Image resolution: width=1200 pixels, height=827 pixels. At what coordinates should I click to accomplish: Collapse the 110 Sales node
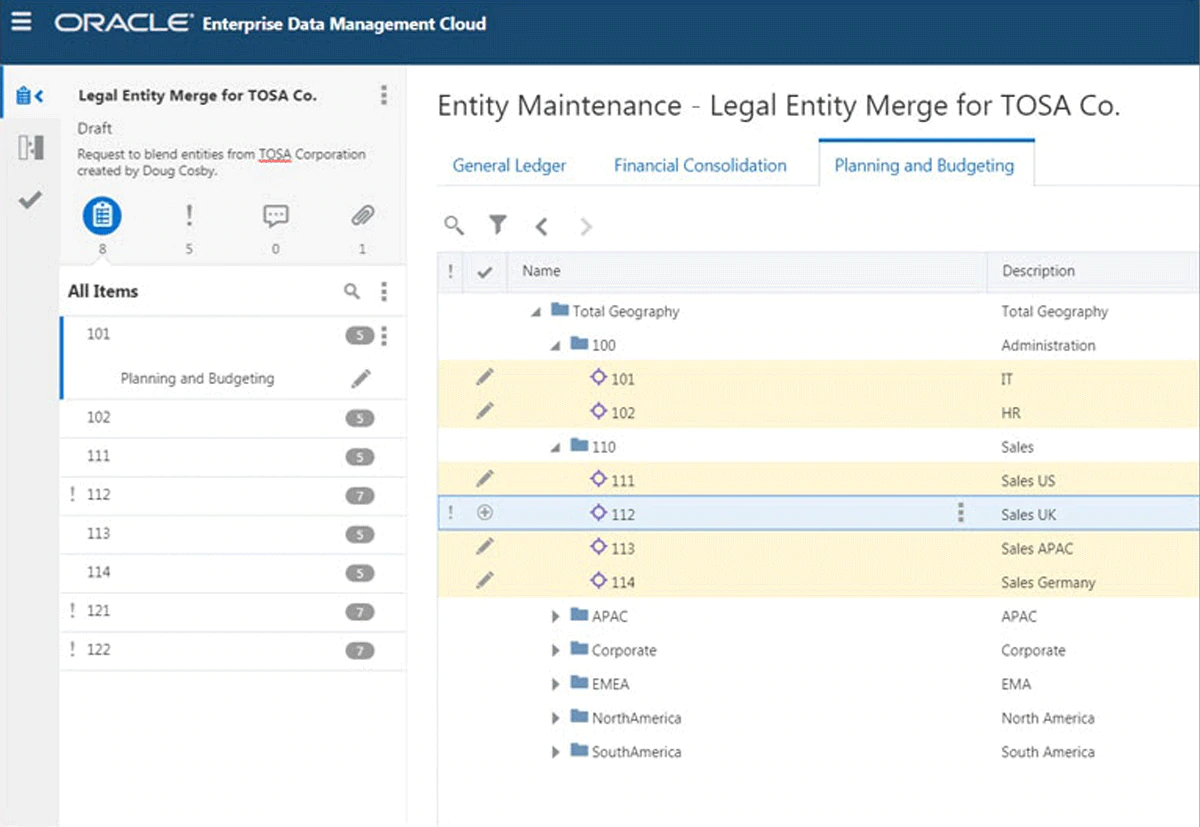tap(556, 448)
